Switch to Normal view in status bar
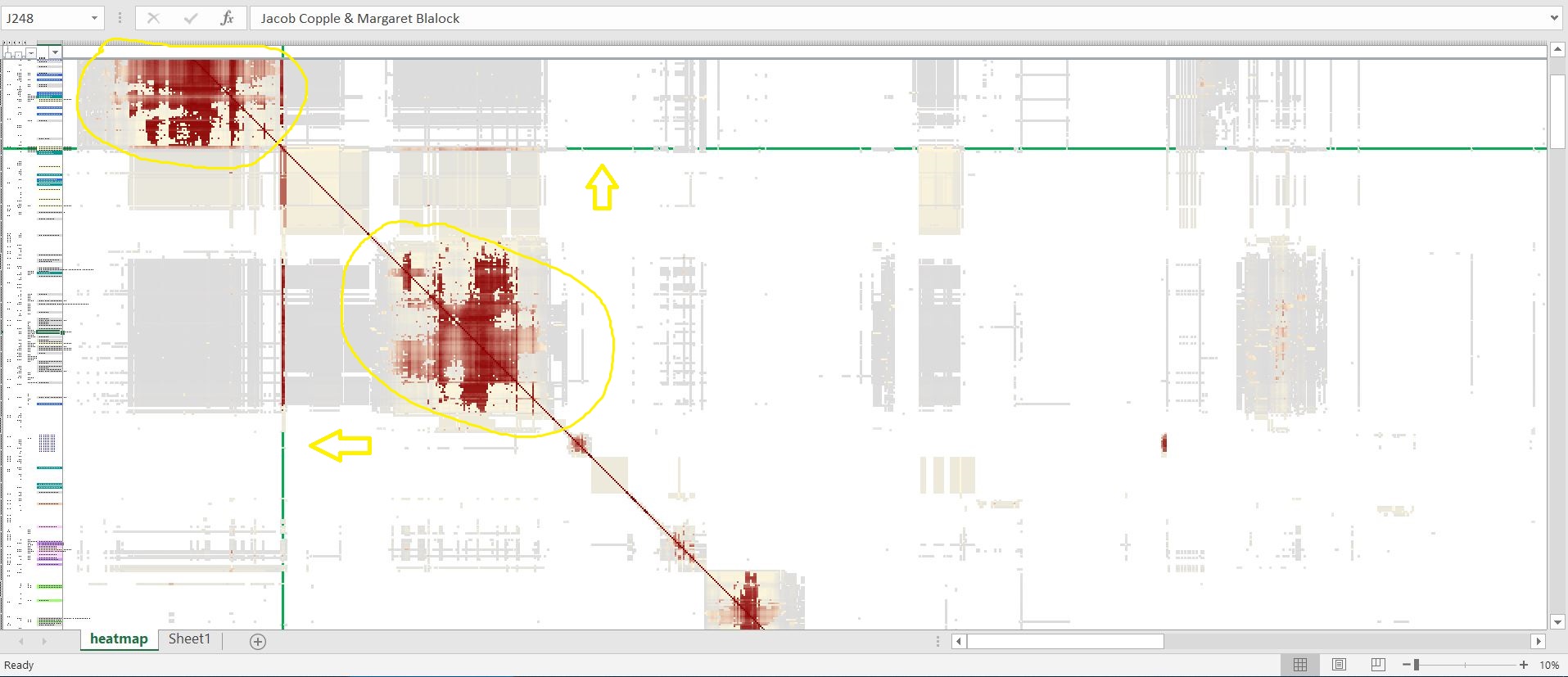Screen dimensions: 1568x677 pos(1300,665)
